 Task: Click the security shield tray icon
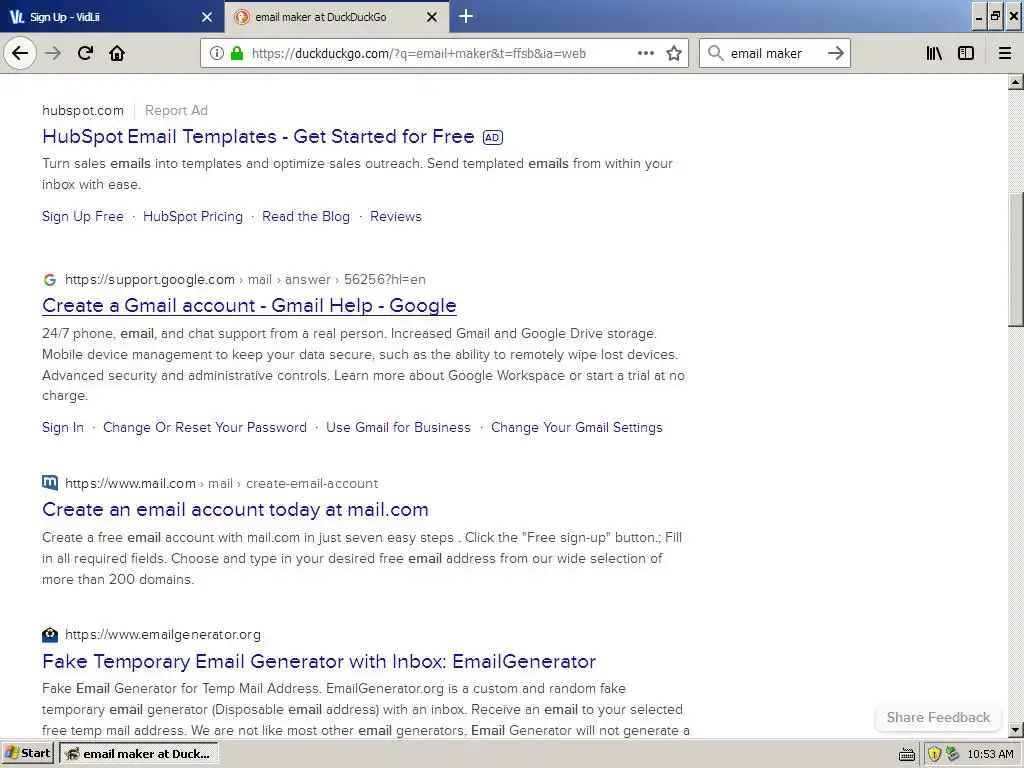(x=934, y=754)
